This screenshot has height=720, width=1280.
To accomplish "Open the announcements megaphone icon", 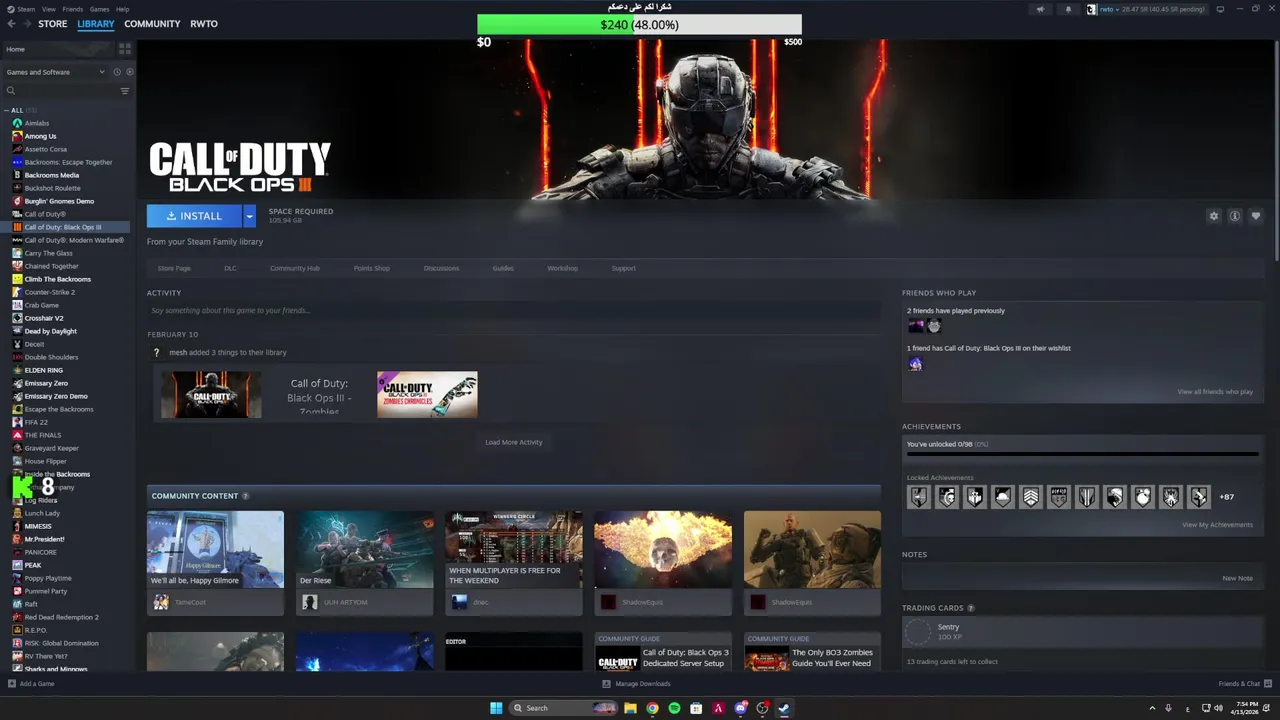I will click(1040, 9).
